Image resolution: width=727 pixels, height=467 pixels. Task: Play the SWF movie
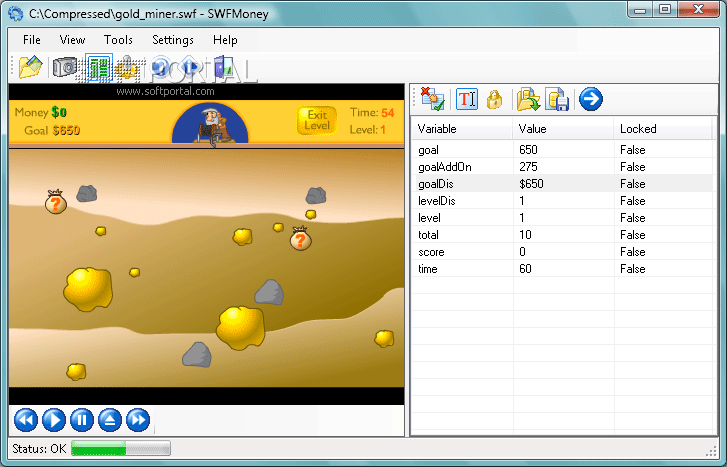pyautogui.click(x=54, y=420)
